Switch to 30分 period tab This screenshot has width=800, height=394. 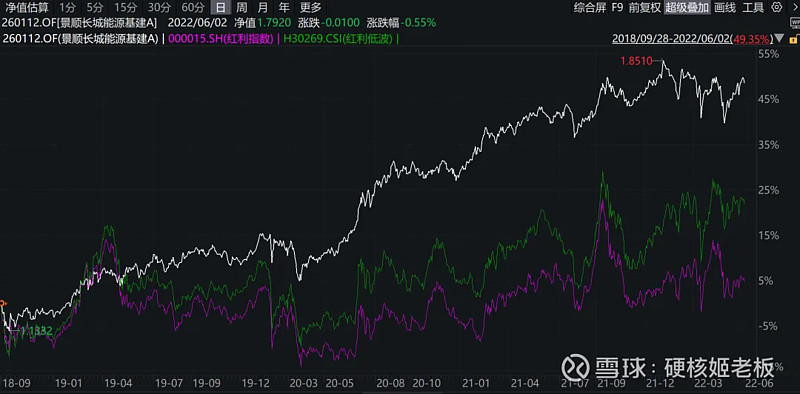click(159, 7)
